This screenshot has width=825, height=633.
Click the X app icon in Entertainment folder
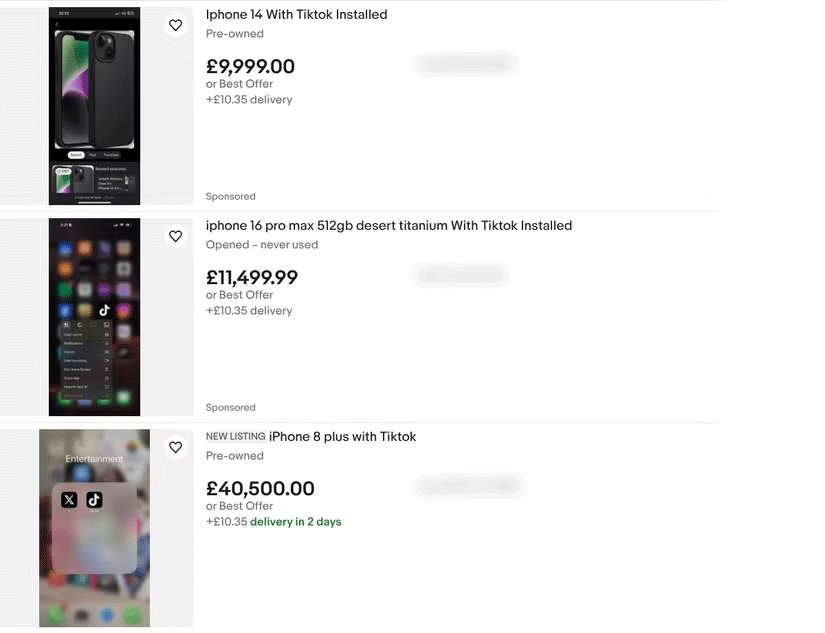tap(69, 499)
